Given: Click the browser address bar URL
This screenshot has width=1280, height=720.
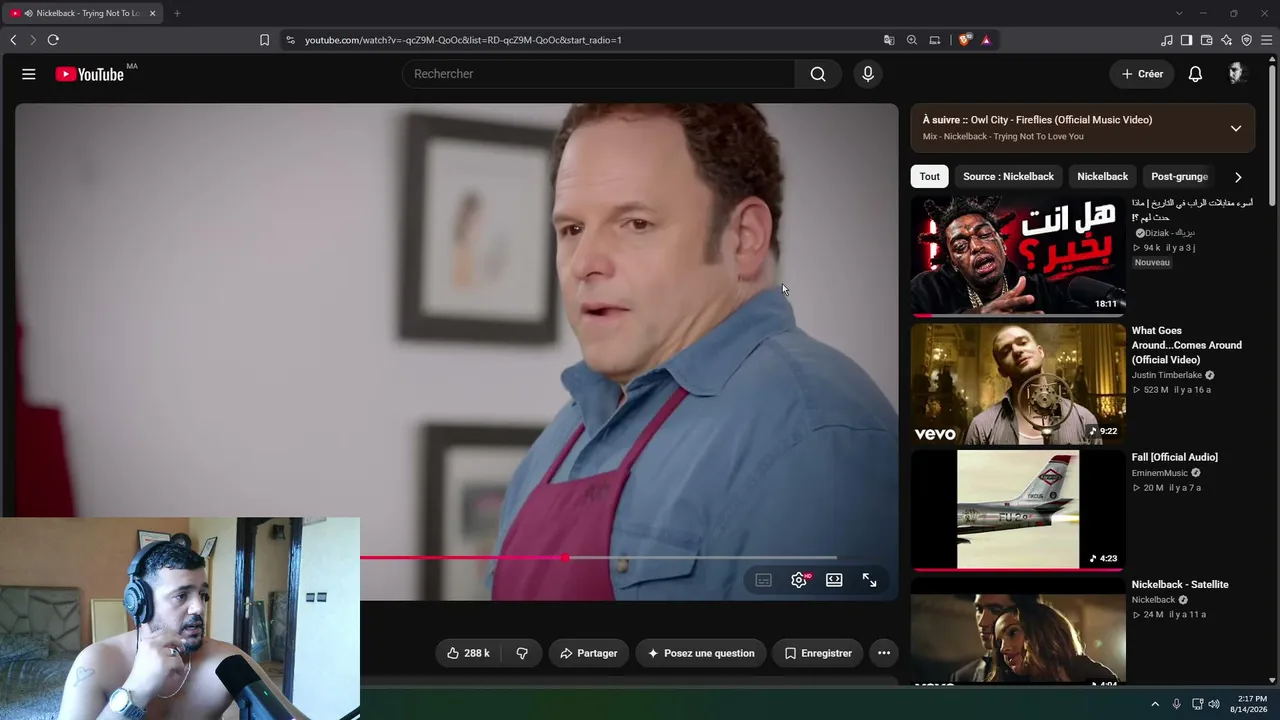Looking at the screenshot, I should (x=463, y=40).
